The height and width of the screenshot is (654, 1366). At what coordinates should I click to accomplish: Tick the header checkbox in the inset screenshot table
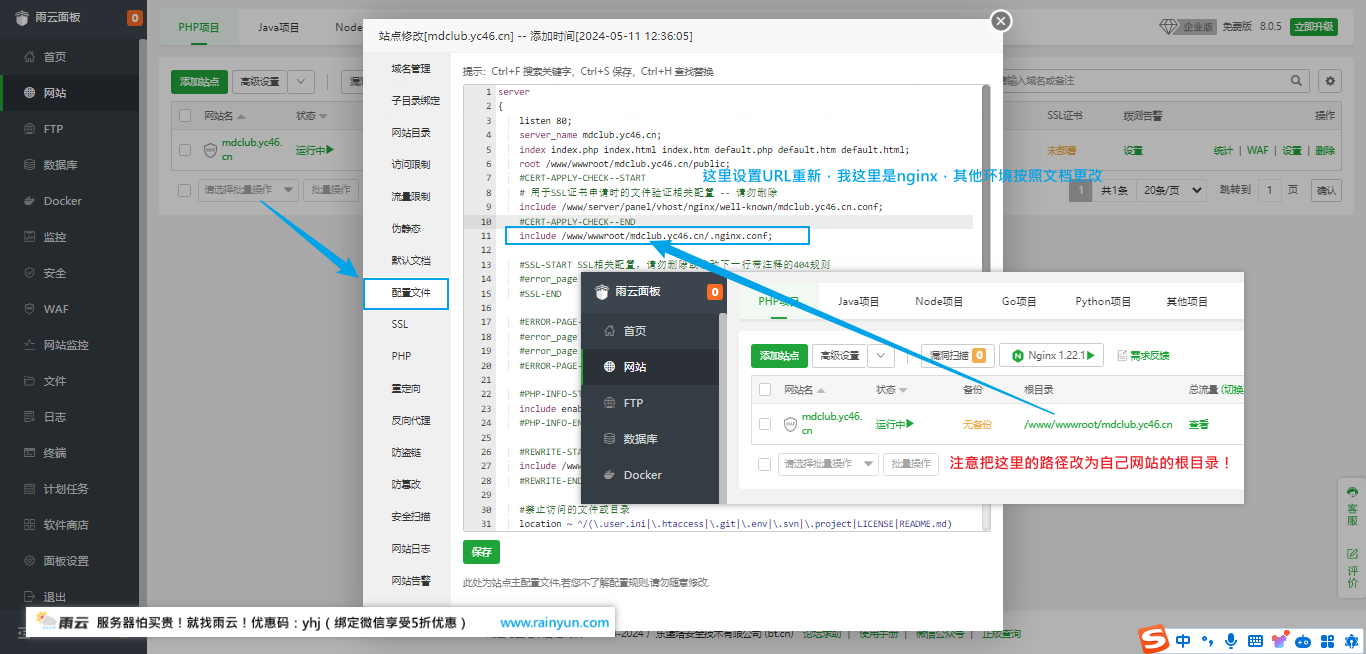click(765, 390)
